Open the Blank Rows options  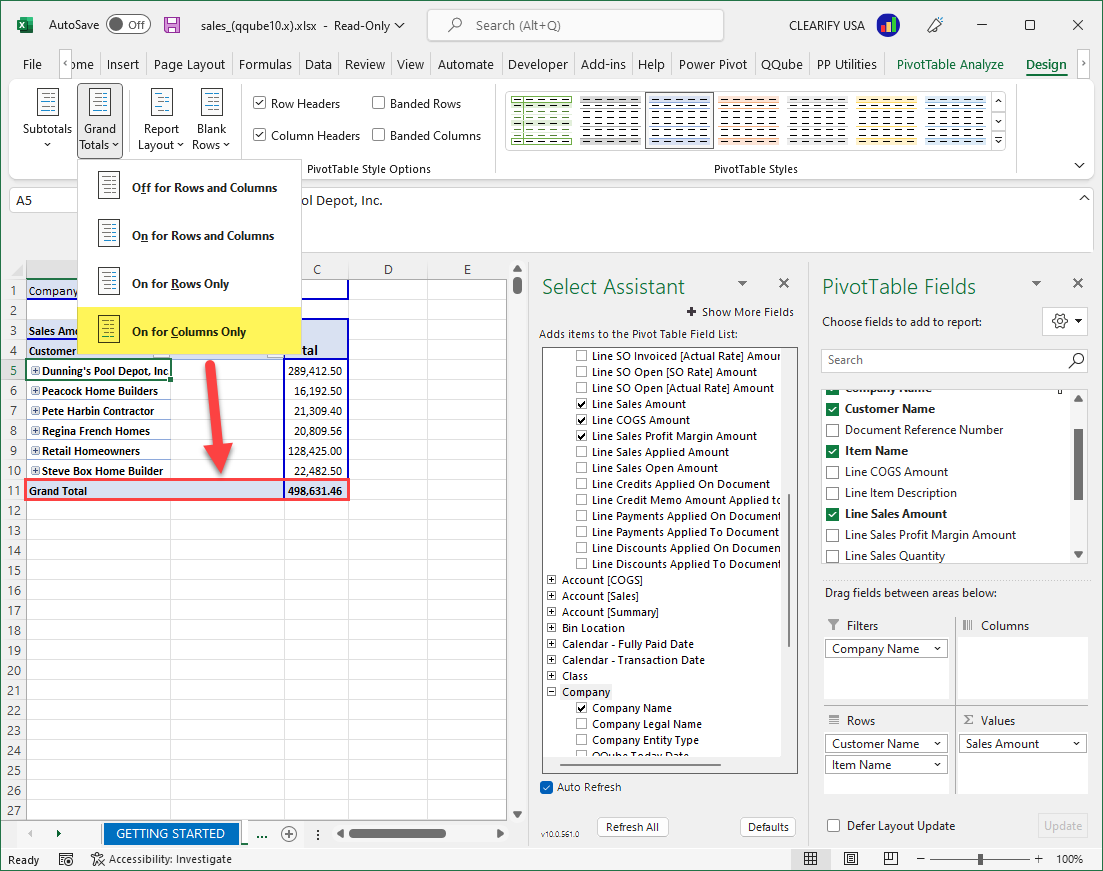[211, 120]
